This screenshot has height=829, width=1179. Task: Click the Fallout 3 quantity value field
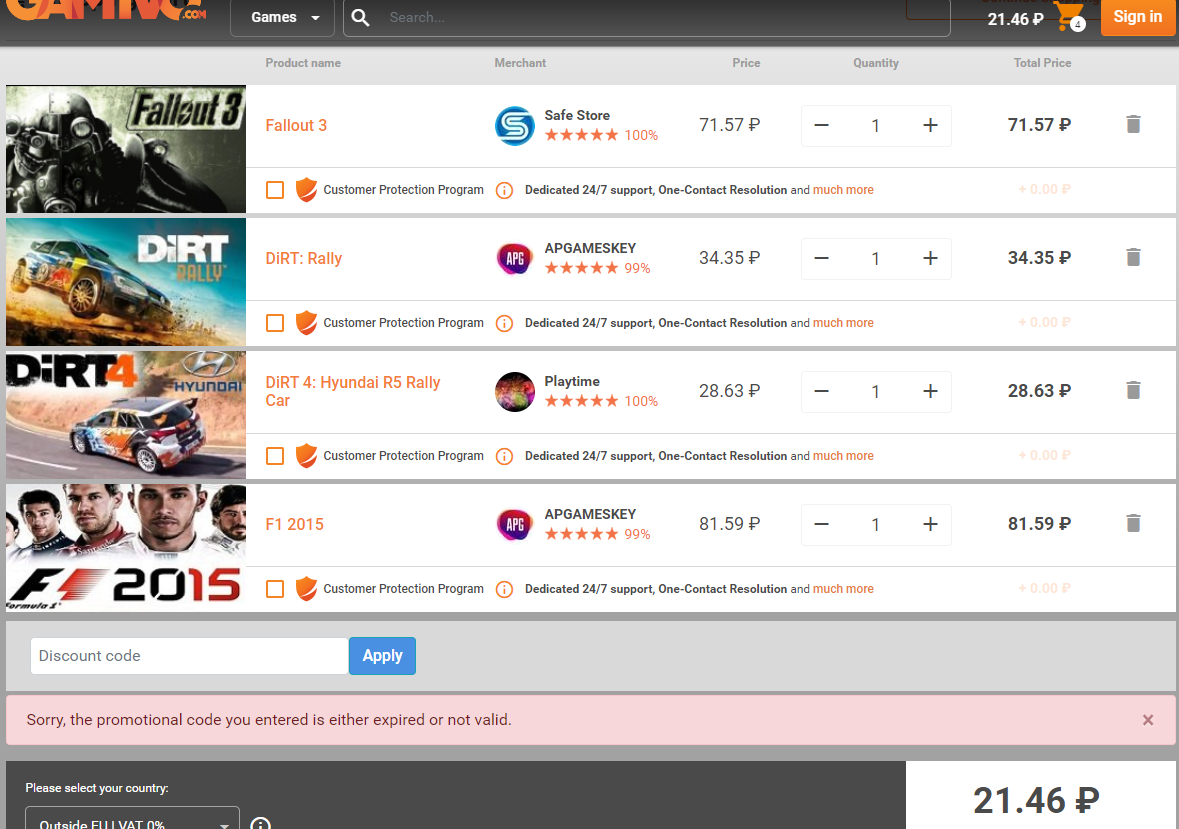[x=875, y=126]
